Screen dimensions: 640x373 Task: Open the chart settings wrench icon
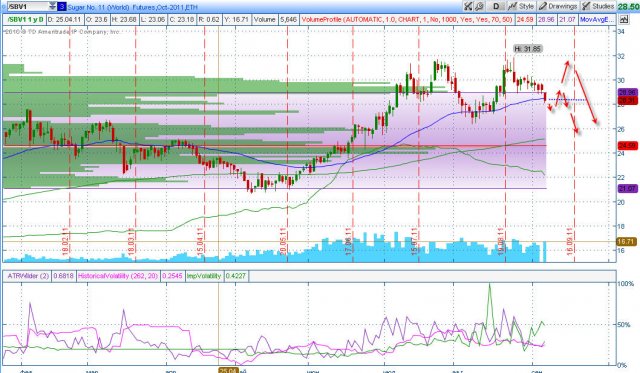[x=479, y=6]
